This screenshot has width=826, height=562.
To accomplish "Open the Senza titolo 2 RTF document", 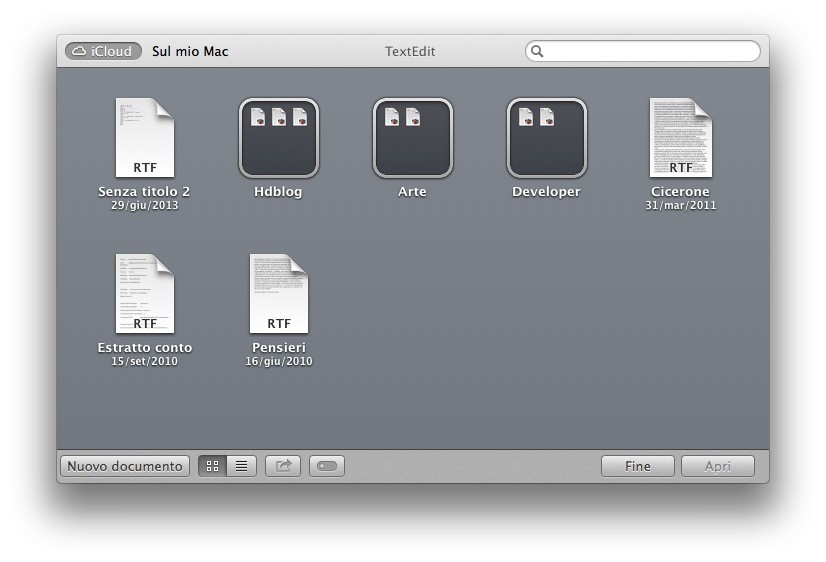I will (x=144, y=138).
